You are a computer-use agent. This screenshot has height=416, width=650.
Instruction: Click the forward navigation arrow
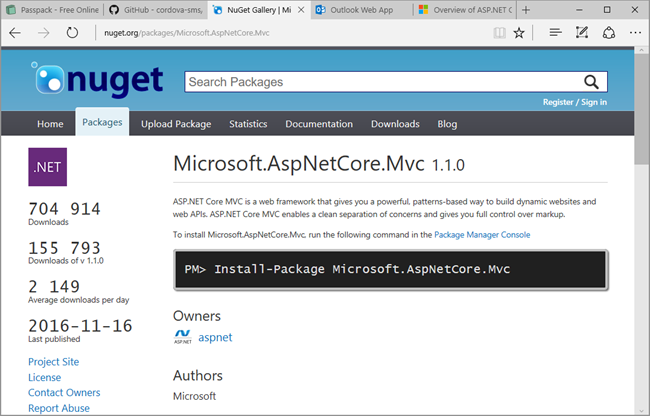coord(44,33)
